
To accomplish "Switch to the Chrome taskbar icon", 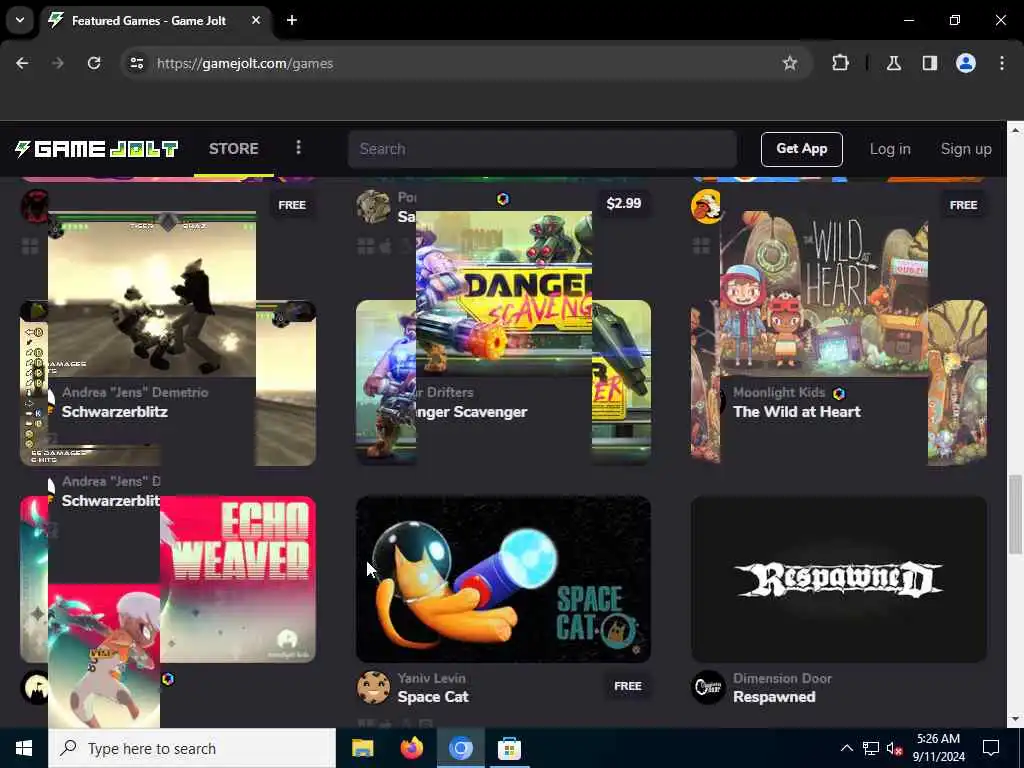I will pyautogui.click(x=460, y=748).
